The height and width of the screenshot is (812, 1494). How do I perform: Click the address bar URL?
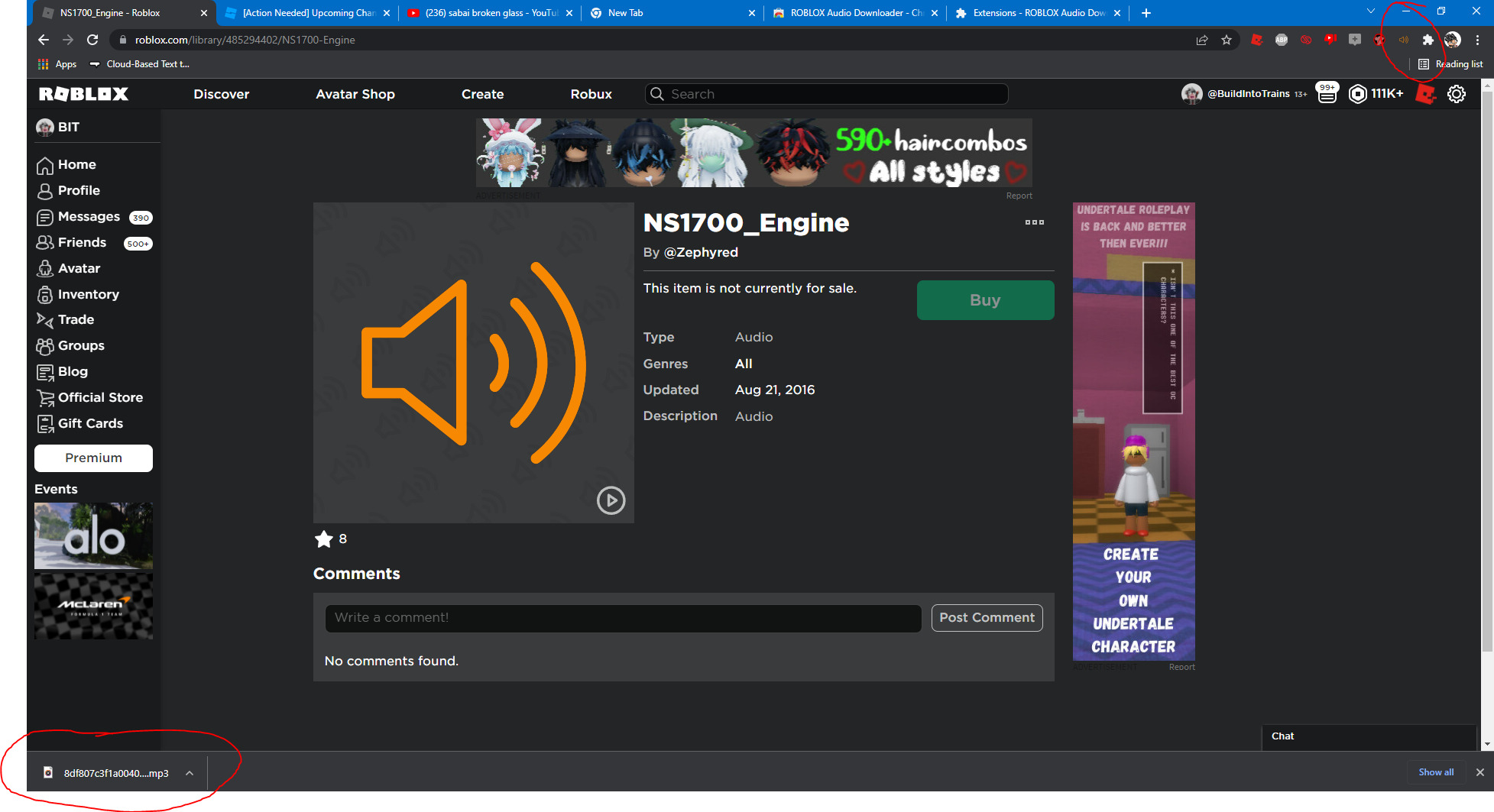(245, 40)
